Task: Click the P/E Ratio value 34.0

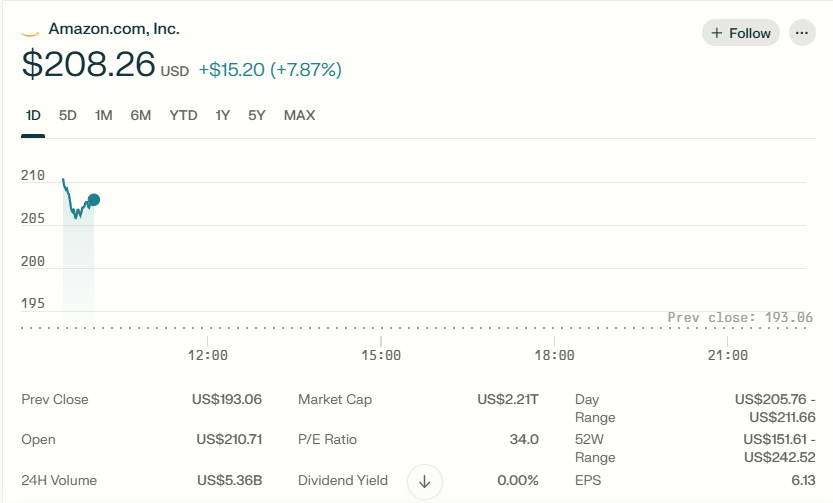Action: click(524, 440)
